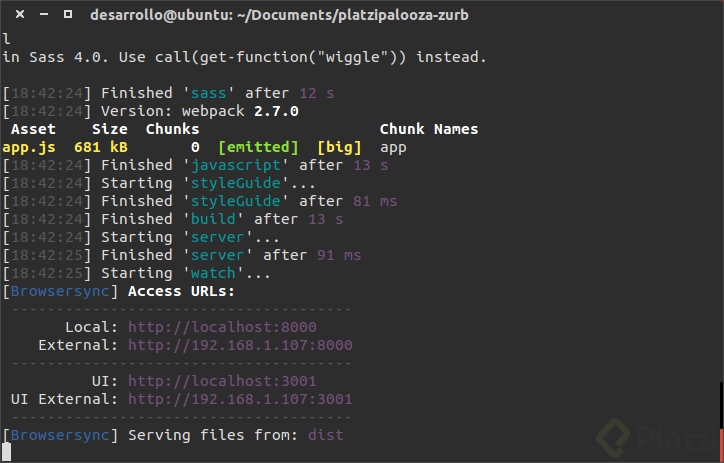This screenshot has height=463, width=724.
Task: Close the terminal window
Action: tap(17, 15)
